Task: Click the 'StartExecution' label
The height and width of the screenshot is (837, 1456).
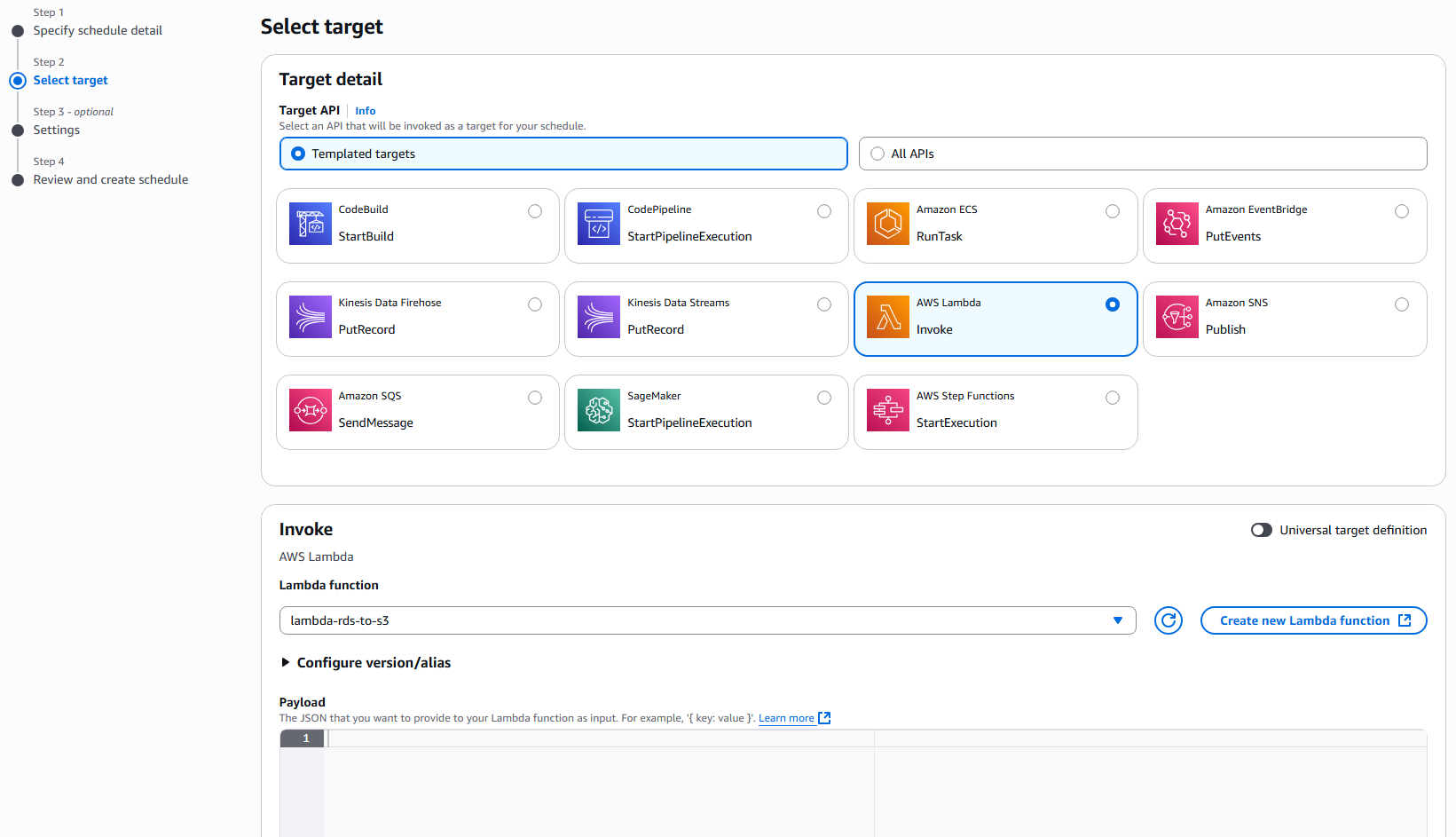Action: click(956, 422)
